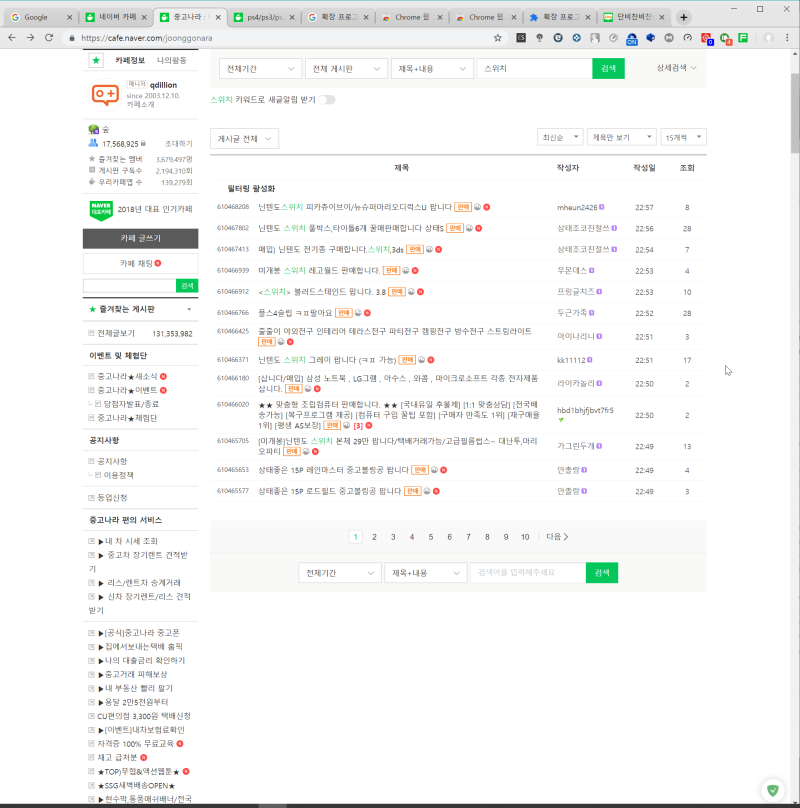The height and width of the screenshot is (808, 800).
Task: Click the NAVER 대표카페 badge
Action: coord(101,210)
